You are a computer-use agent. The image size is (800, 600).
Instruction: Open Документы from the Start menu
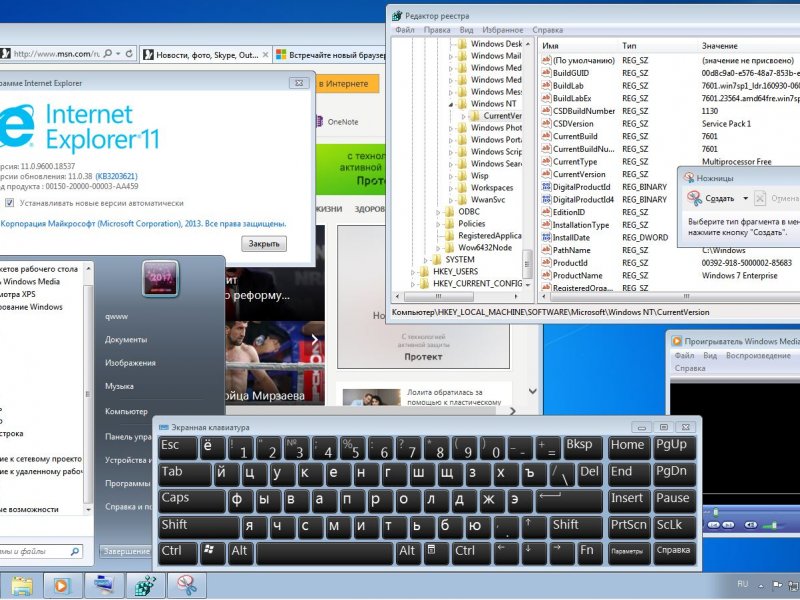126,340
